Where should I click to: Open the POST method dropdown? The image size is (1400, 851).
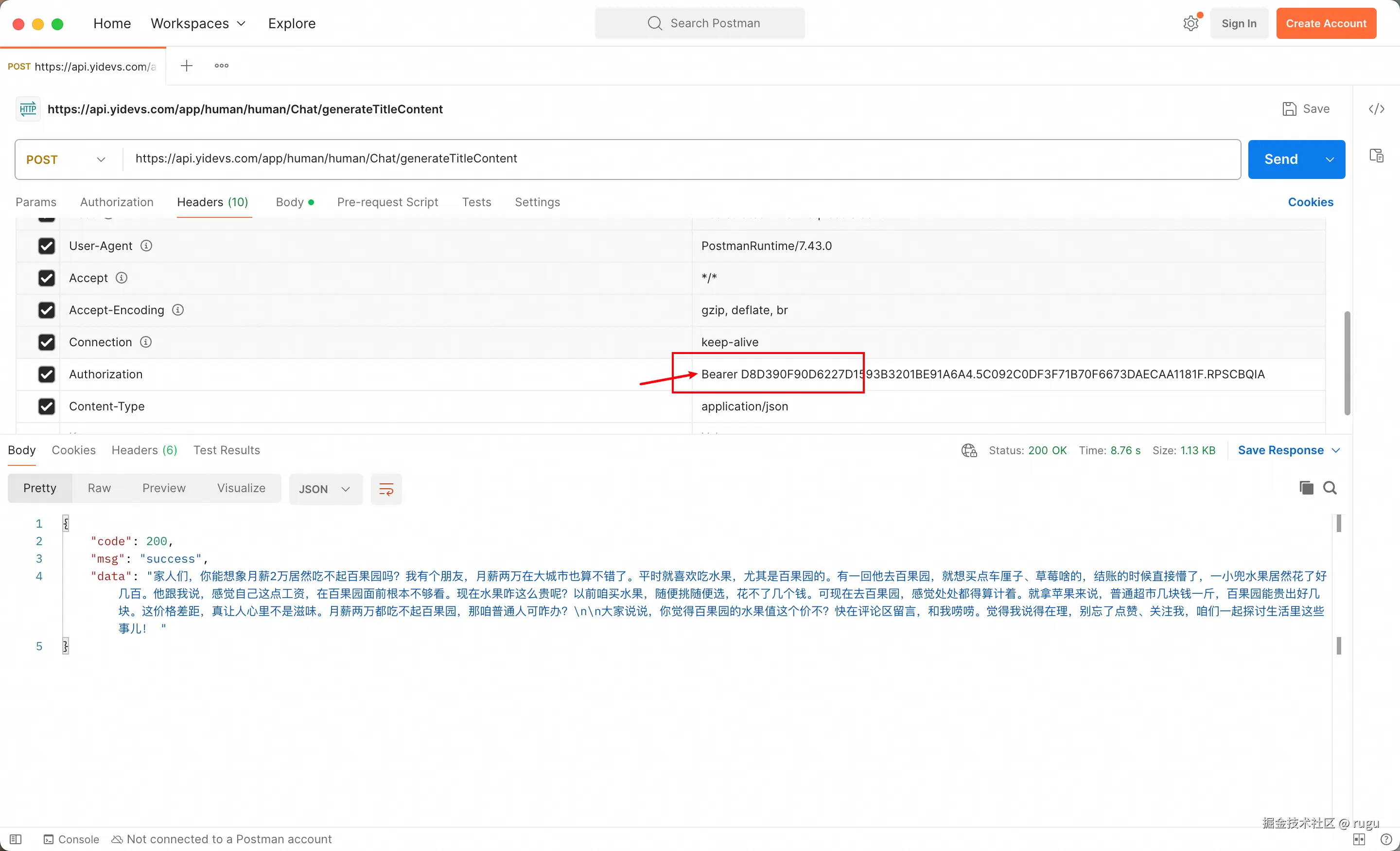[66, 159]
